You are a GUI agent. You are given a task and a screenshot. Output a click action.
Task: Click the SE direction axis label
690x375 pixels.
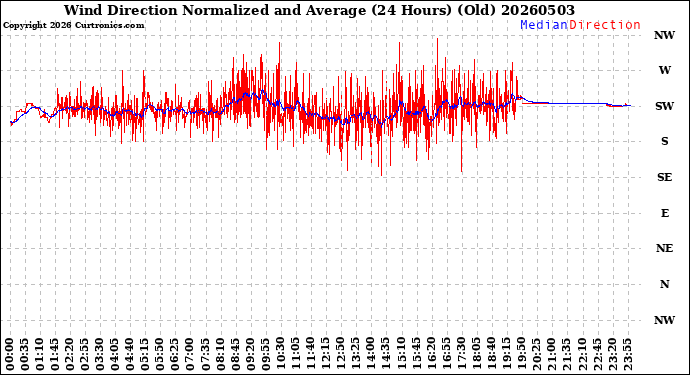point(664,177)
